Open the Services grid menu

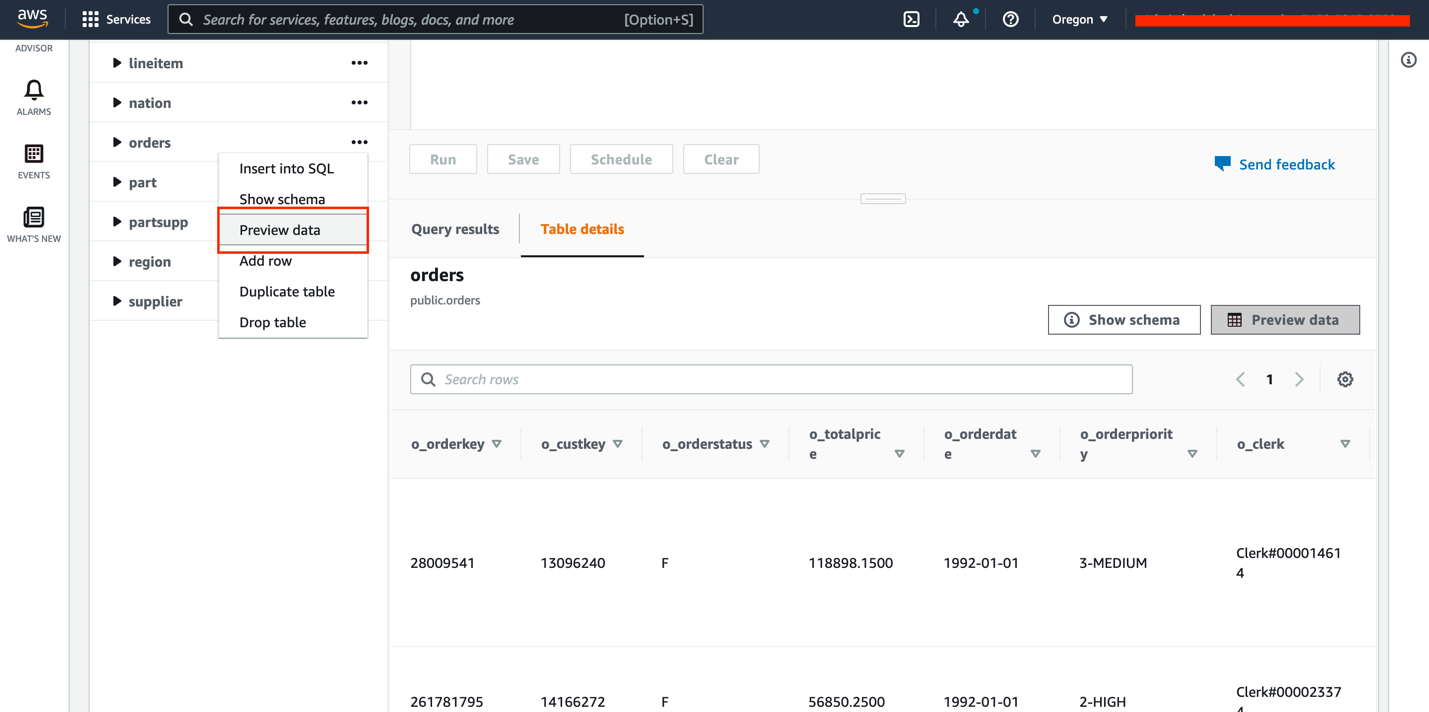click(x=115, y=19)
